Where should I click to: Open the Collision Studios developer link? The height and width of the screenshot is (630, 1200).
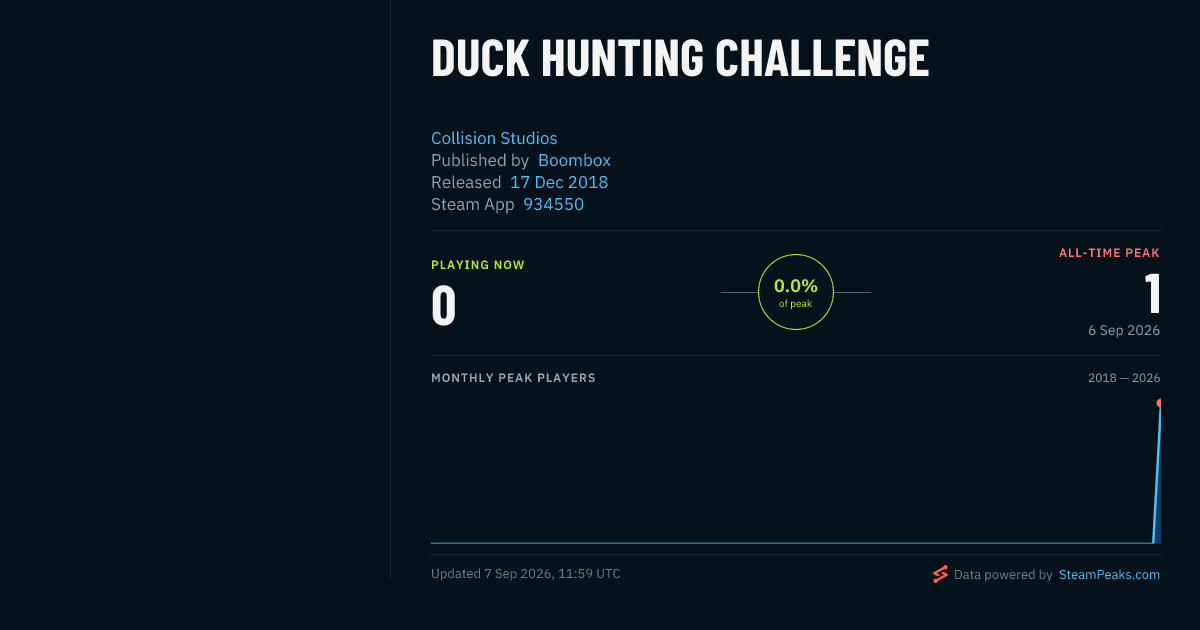(494, 138)
